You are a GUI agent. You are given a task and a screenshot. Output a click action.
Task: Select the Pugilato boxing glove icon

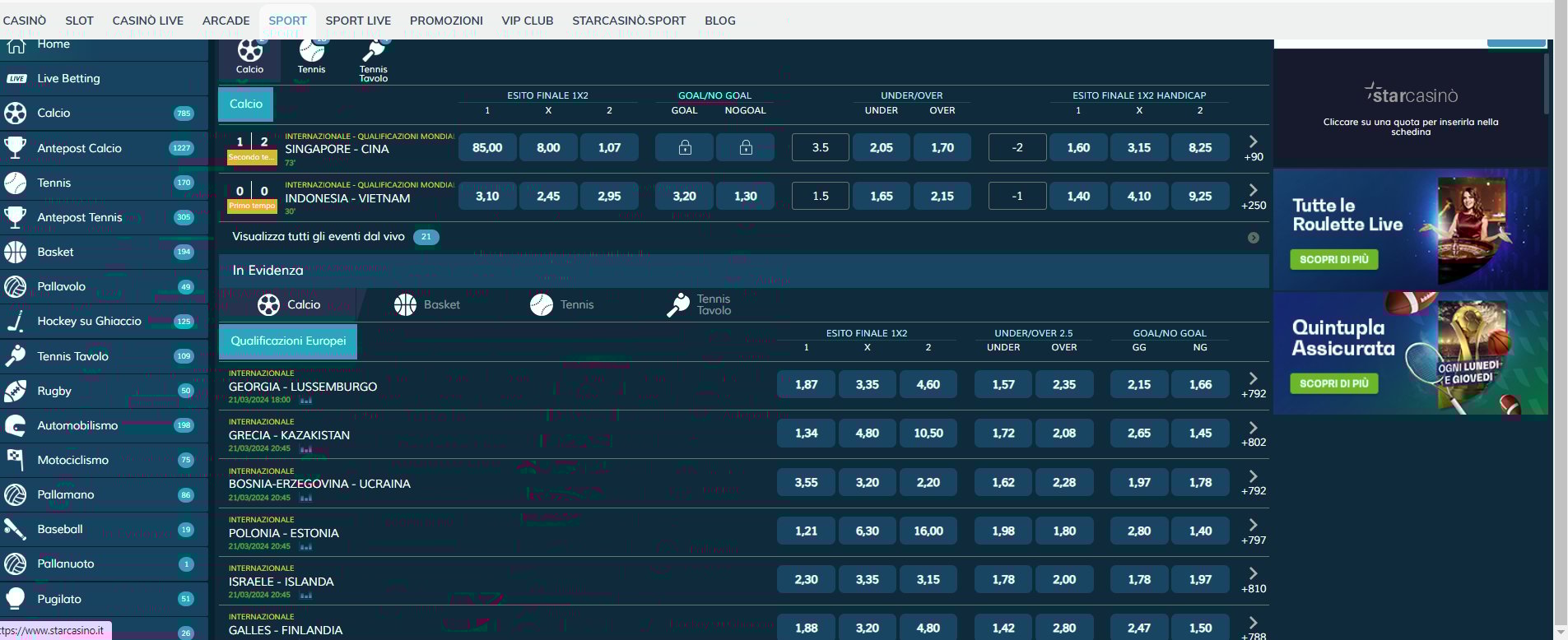click(x=16, y=599)
